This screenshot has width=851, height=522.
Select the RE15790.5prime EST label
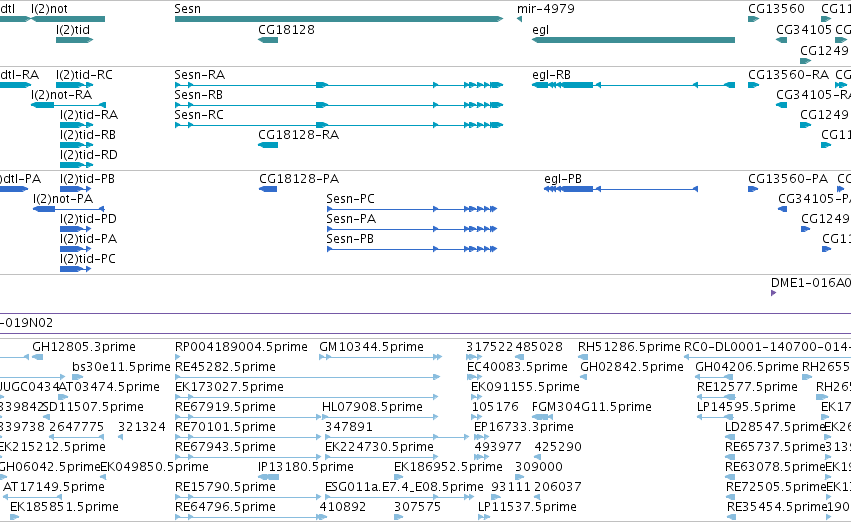[x=225, y=487]
